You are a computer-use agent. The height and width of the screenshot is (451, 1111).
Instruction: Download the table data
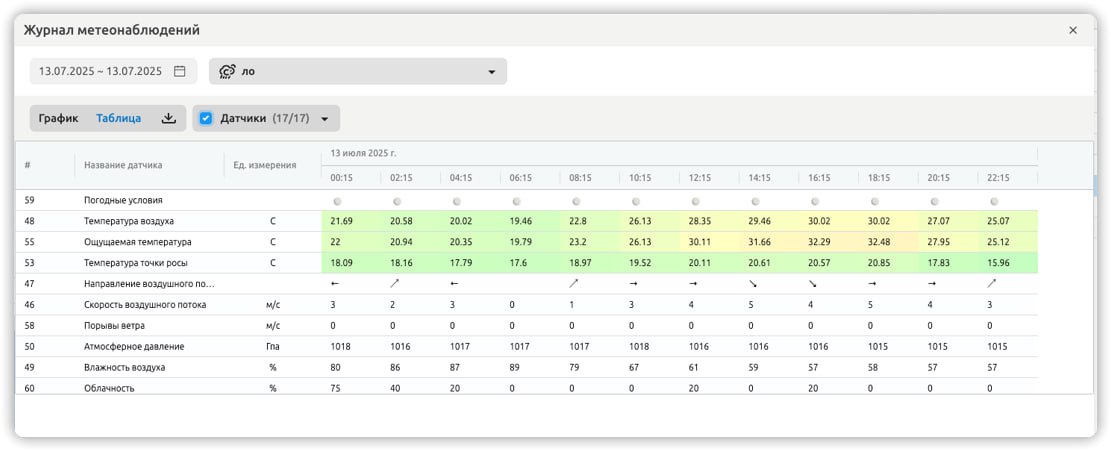(168, 118)
